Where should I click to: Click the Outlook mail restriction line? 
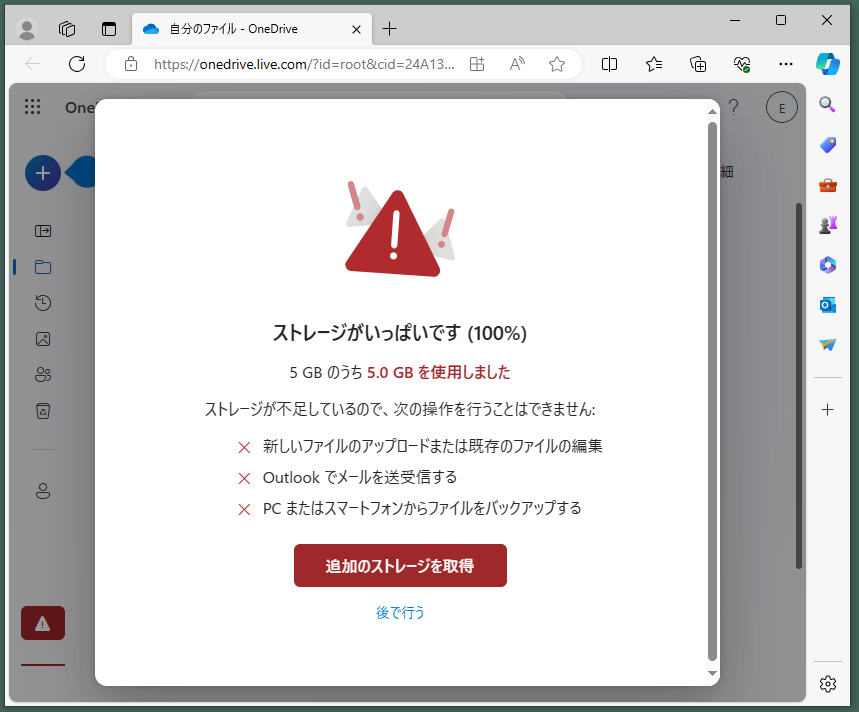[x=360, y=478]
